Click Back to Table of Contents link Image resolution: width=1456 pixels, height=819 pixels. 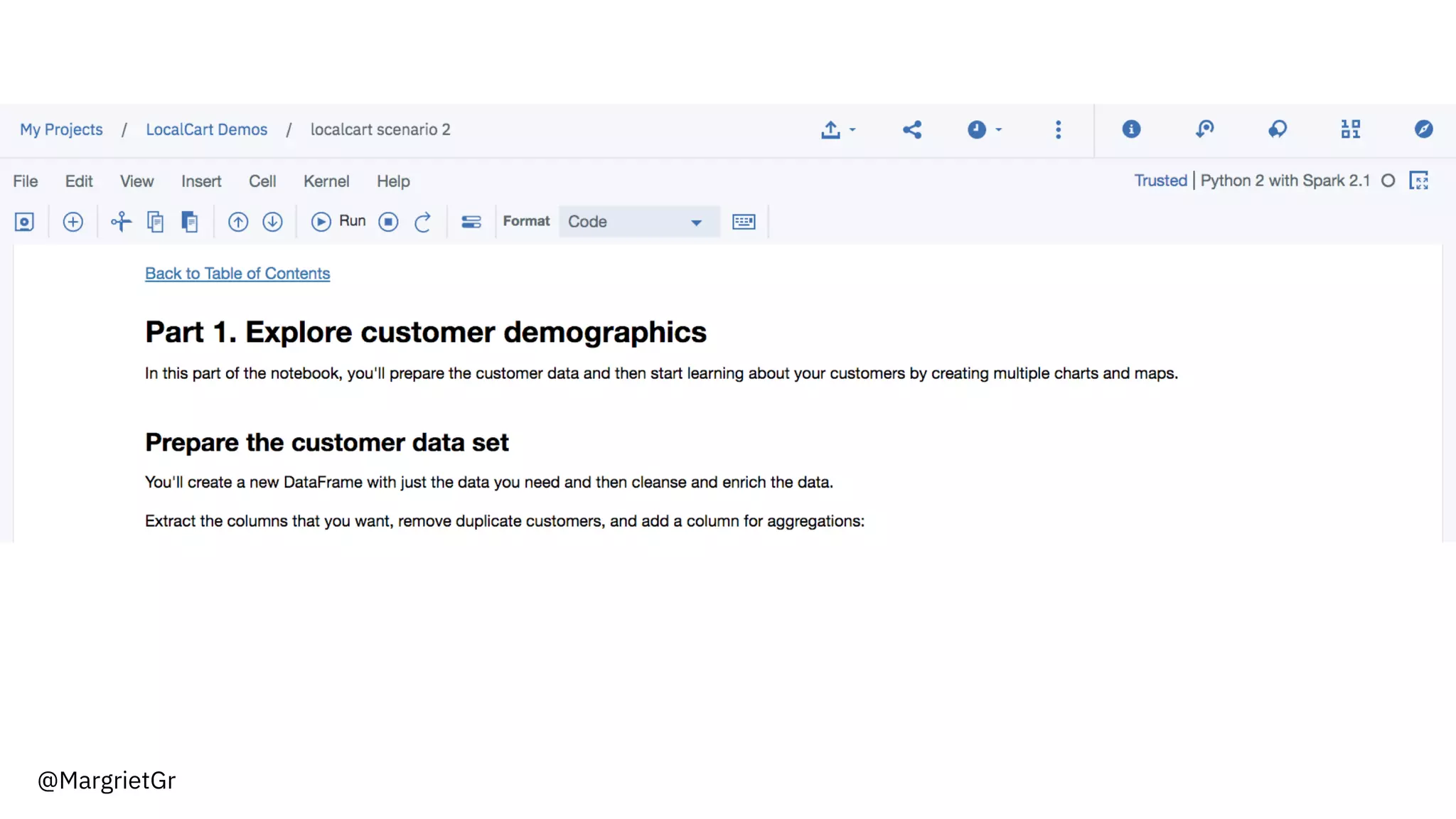tap(237, 274)
